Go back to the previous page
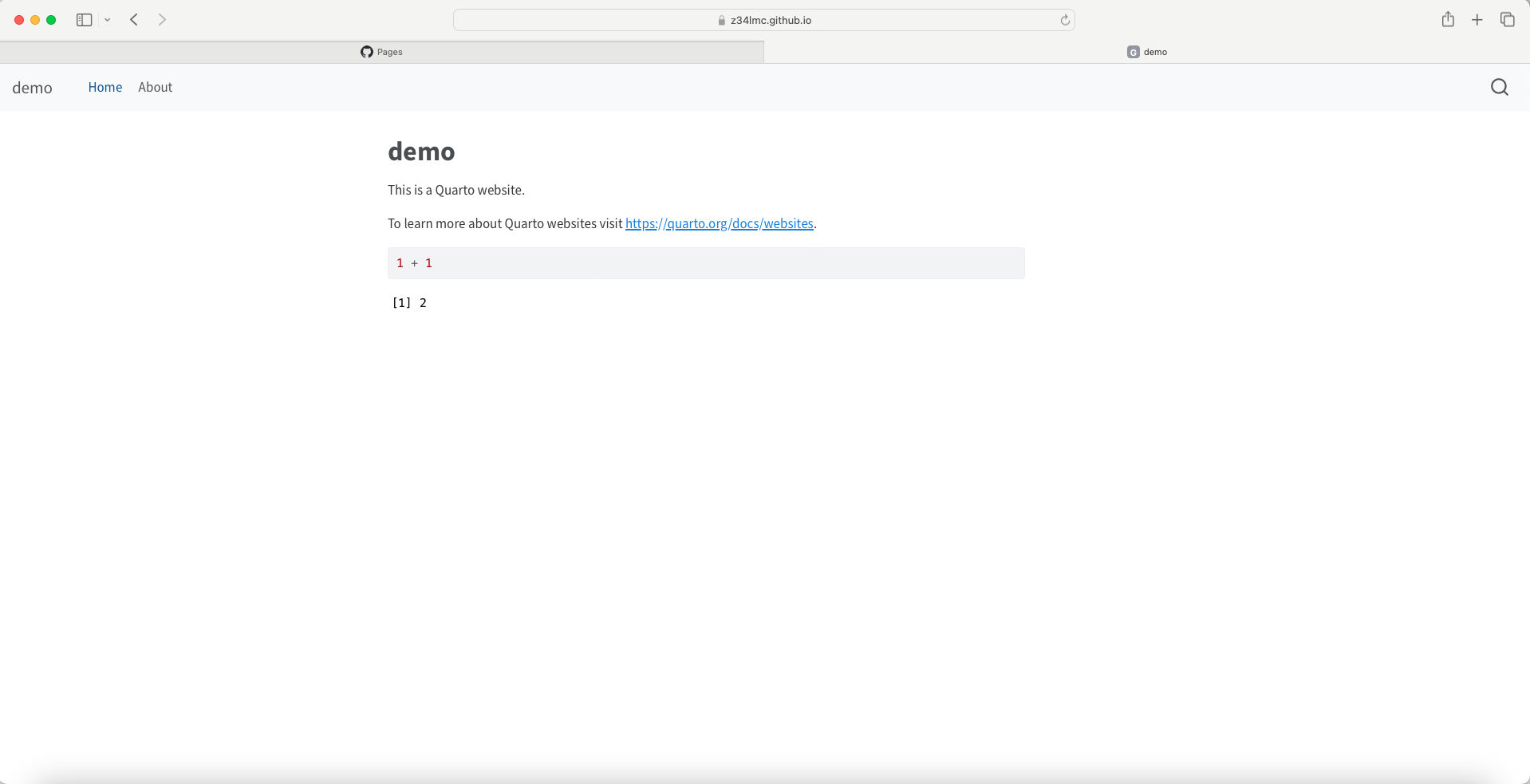The width and height of the screenshot is (1530, 784). (x=134, y=20)
